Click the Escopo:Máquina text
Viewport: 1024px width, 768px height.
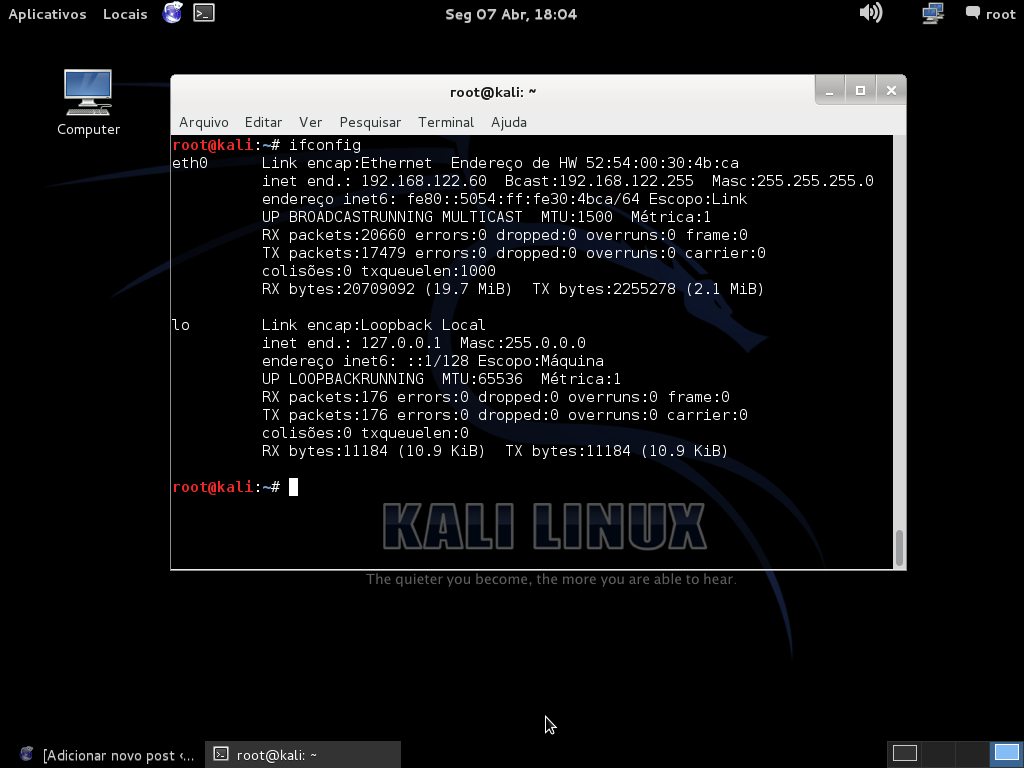point(541,360)
